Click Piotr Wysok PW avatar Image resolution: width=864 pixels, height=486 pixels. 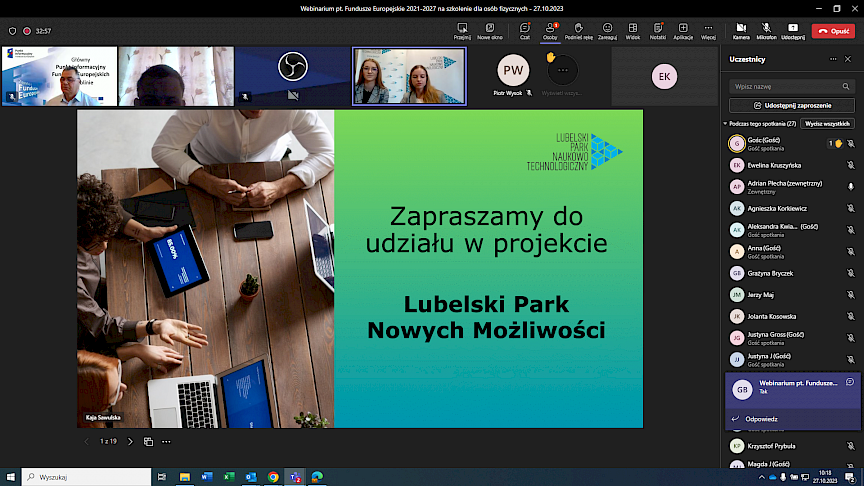pos(513,71)
